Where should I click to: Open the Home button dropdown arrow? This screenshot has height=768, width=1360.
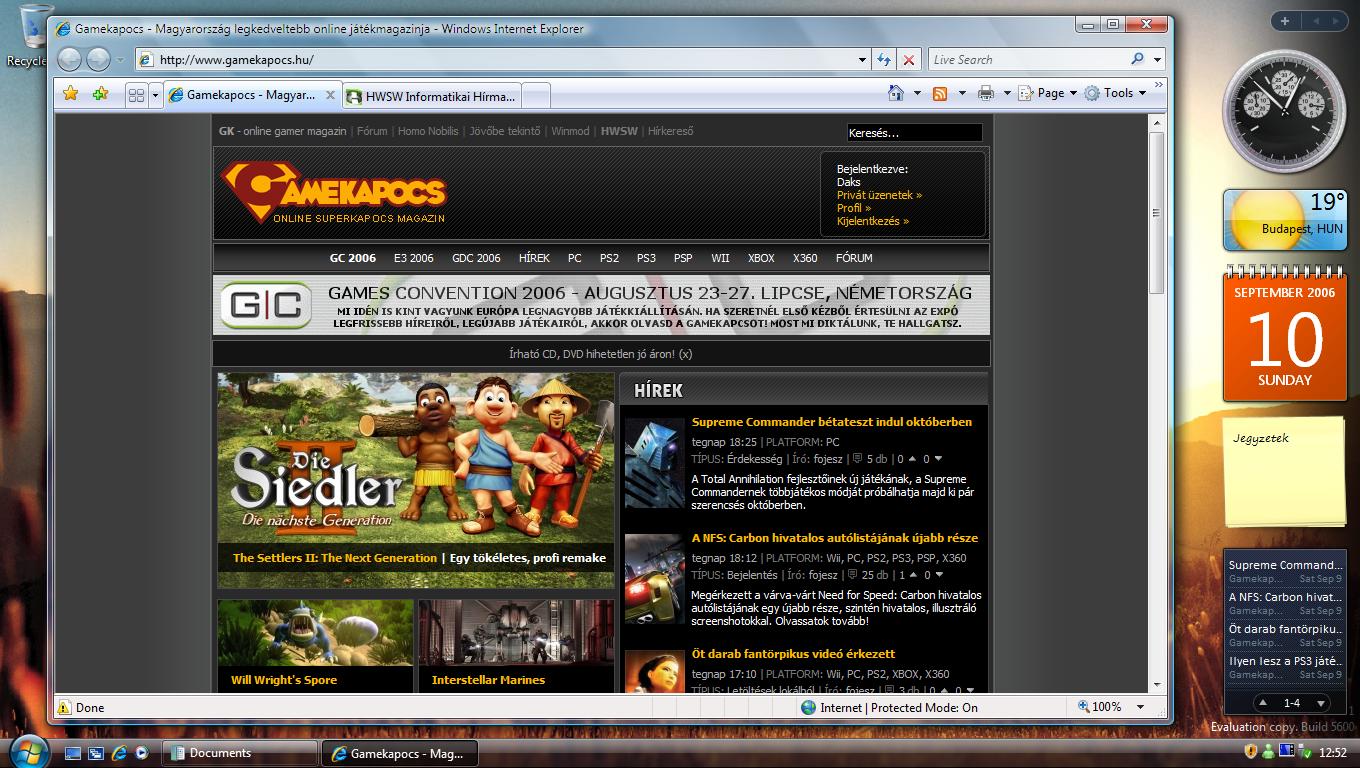pos(917,93)
